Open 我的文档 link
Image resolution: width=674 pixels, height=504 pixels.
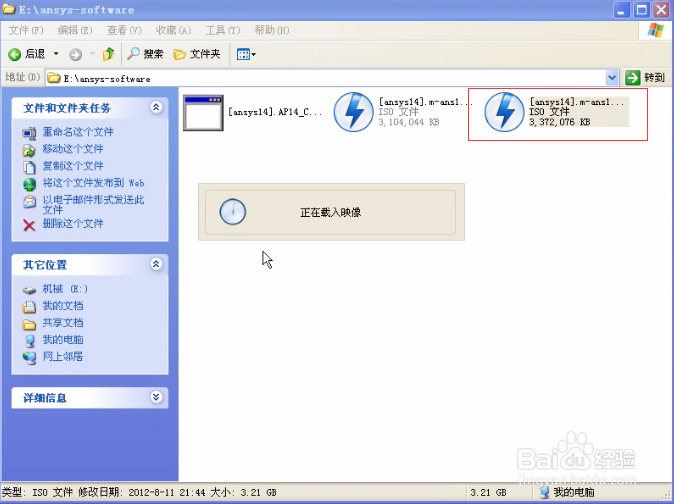pos(63,305)
